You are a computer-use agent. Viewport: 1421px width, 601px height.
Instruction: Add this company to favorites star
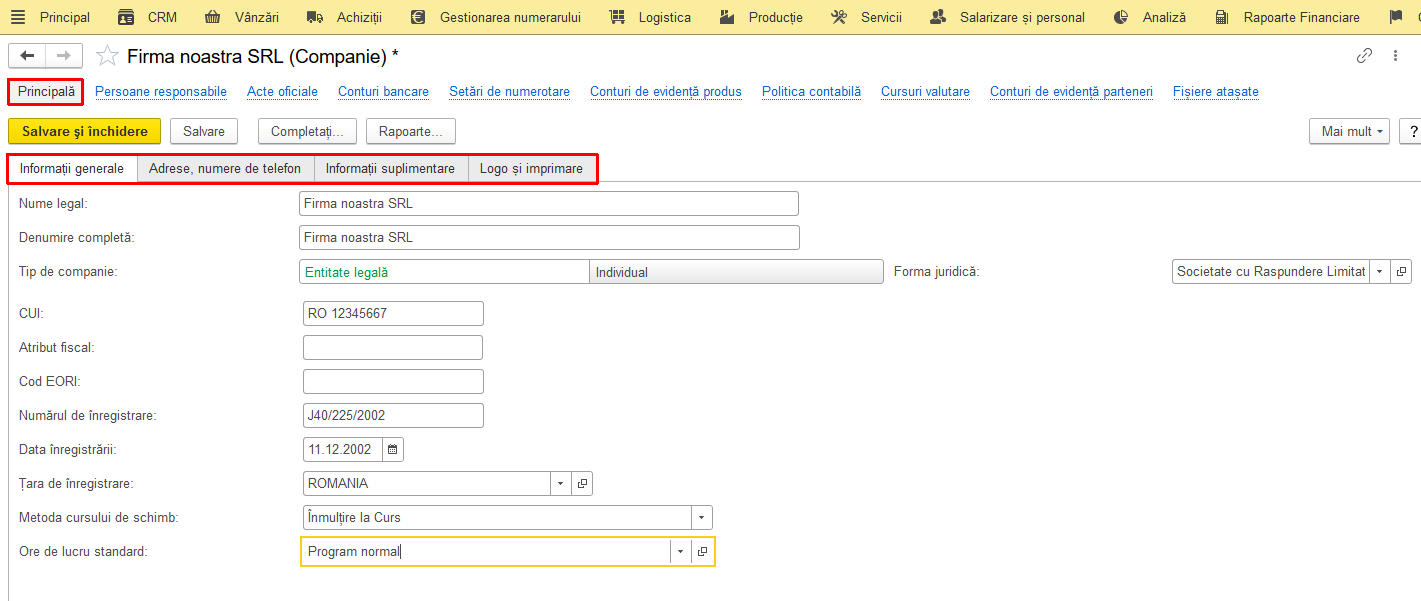point(107,57)
